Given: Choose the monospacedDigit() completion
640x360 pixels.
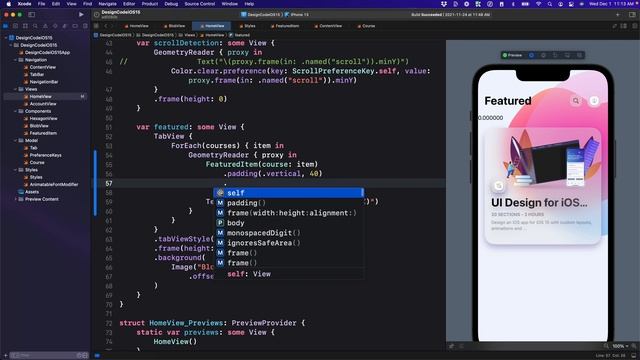Looking at the screenshot, I should point(289,233).
